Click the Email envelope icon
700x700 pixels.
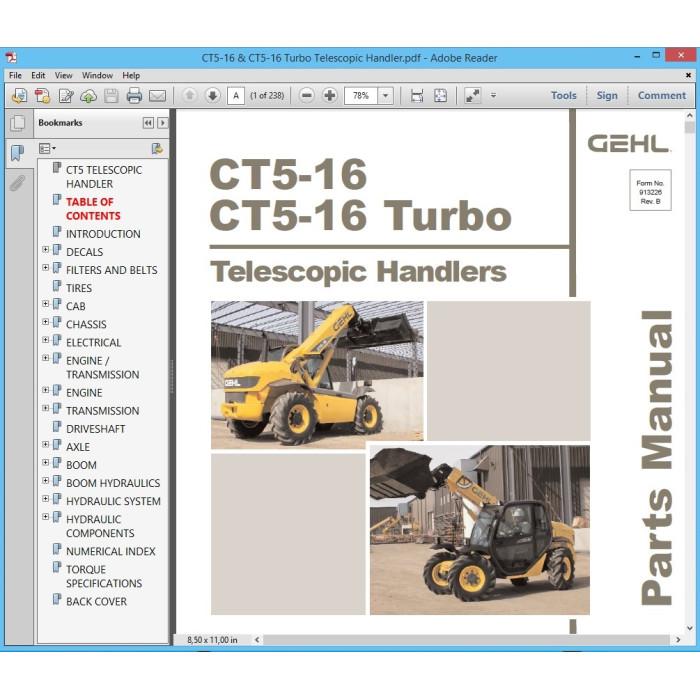157,96
